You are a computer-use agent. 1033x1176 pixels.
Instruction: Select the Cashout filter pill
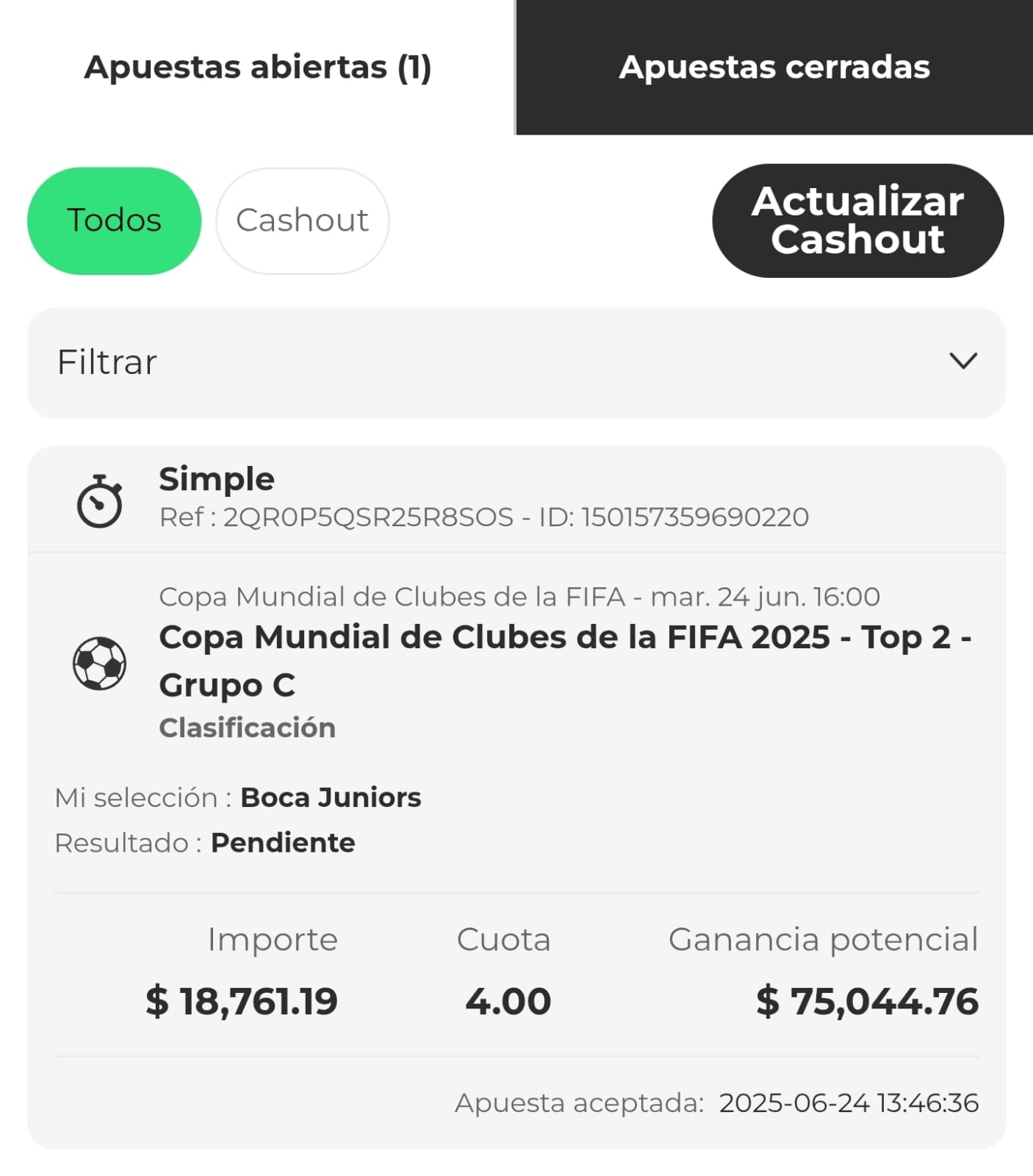tap(302, 220)
